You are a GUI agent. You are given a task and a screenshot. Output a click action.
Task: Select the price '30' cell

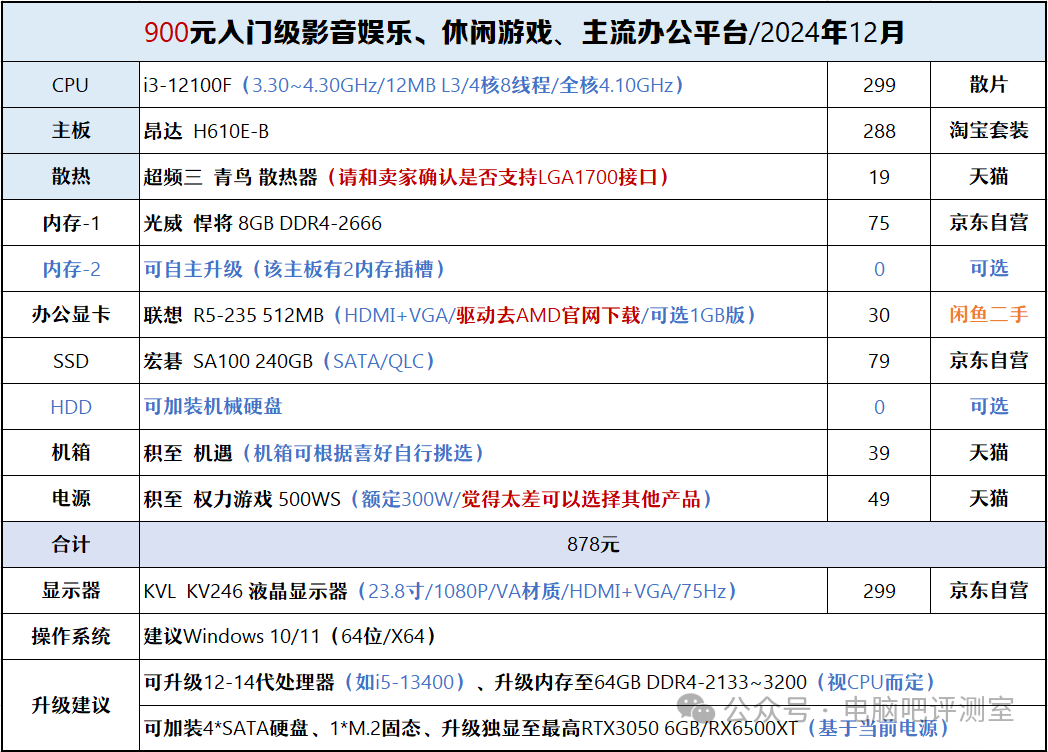[x=879, y=316]
